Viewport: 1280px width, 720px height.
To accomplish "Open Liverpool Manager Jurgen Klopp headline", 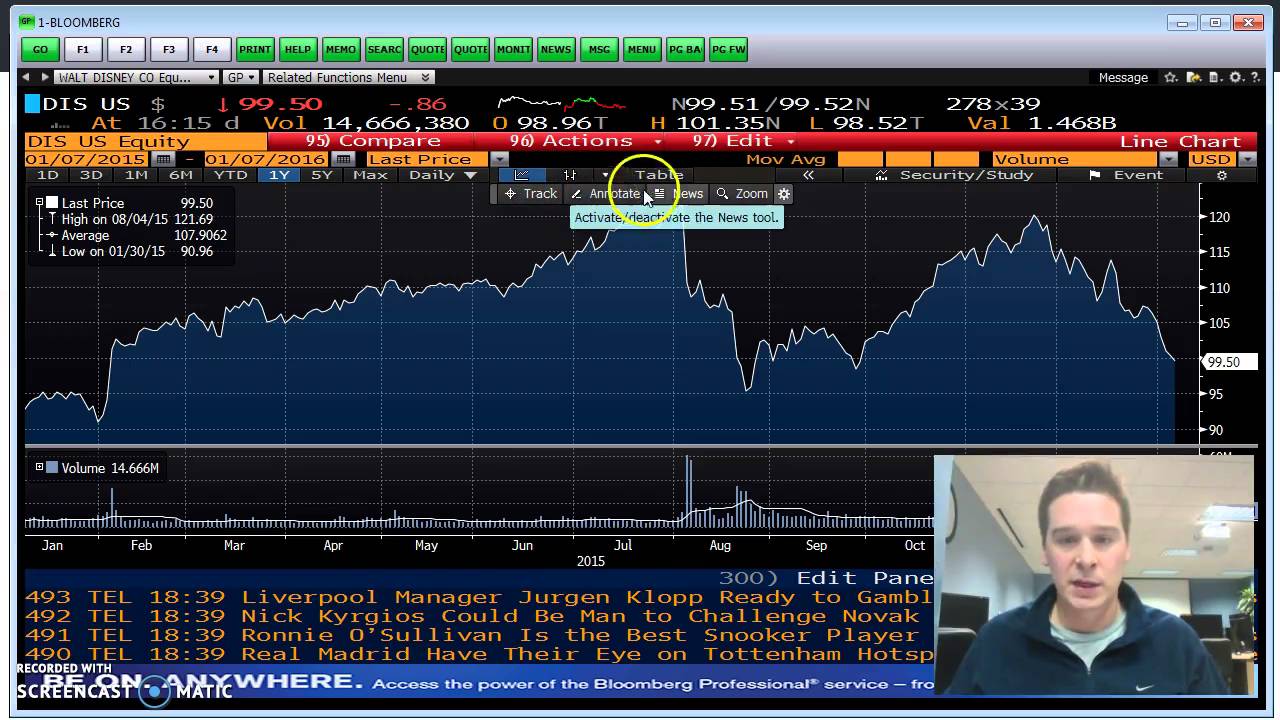I will (x=480, y=597).
